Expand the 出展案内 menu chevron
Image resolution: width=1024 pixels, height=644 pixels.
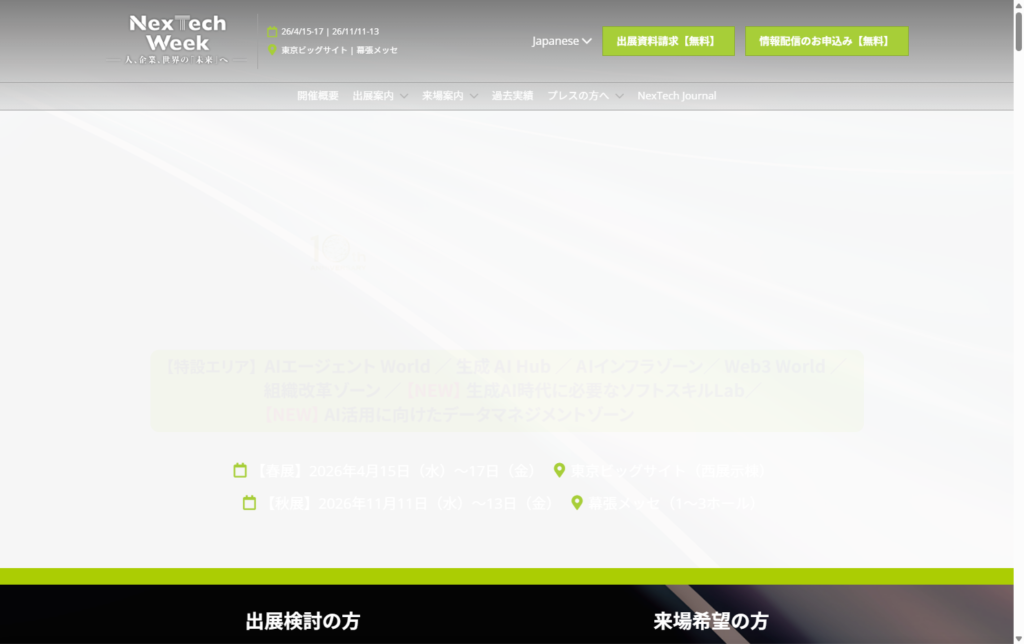404,96
